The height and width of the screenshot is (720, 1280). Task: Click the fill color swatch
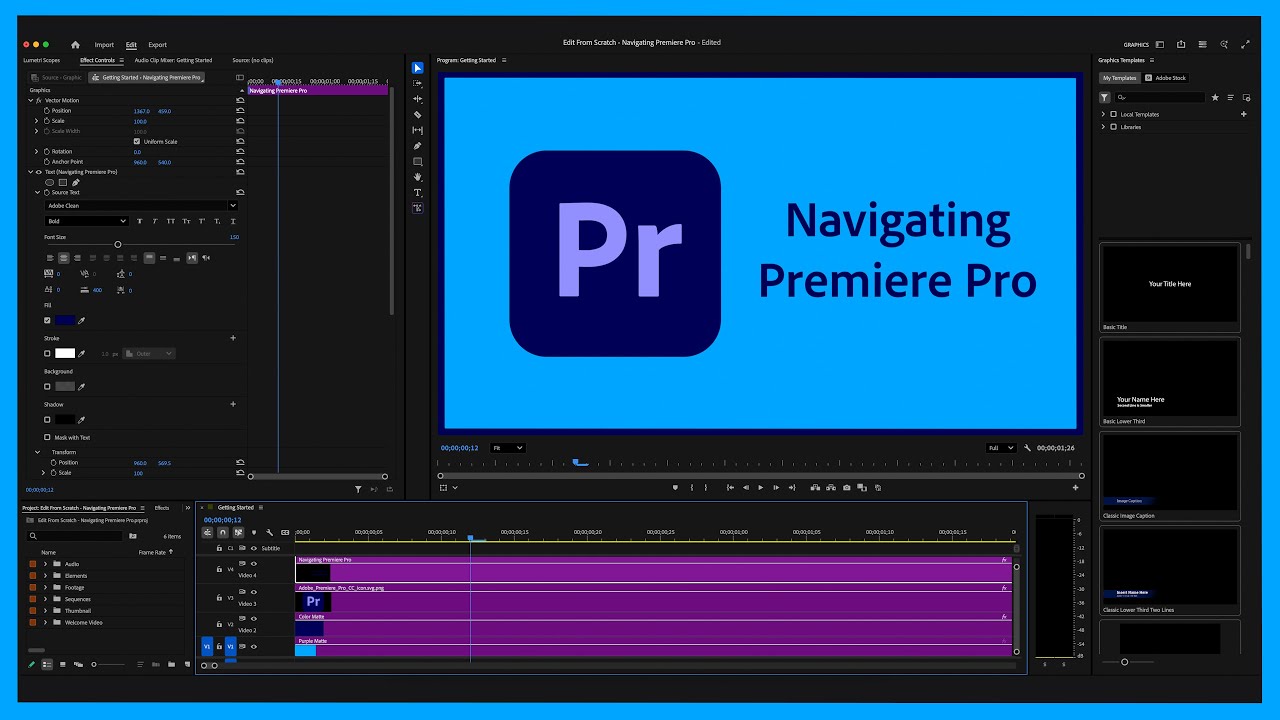tap(65, 321)
